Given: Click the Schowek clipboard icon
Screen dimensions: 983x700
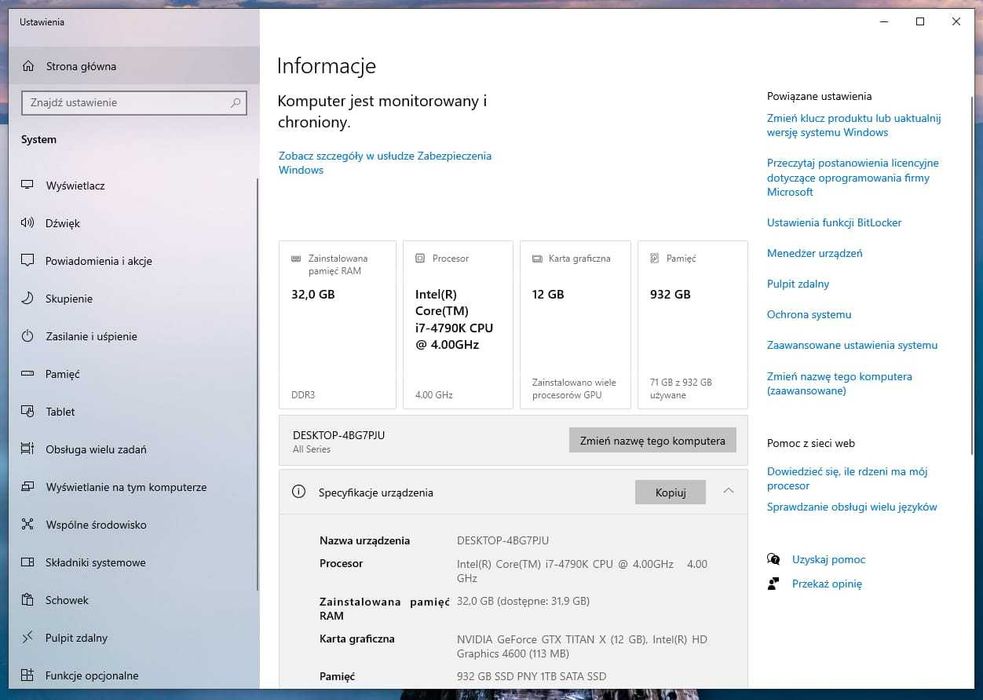Looking at the screenshot, I should tap(27, 599).
